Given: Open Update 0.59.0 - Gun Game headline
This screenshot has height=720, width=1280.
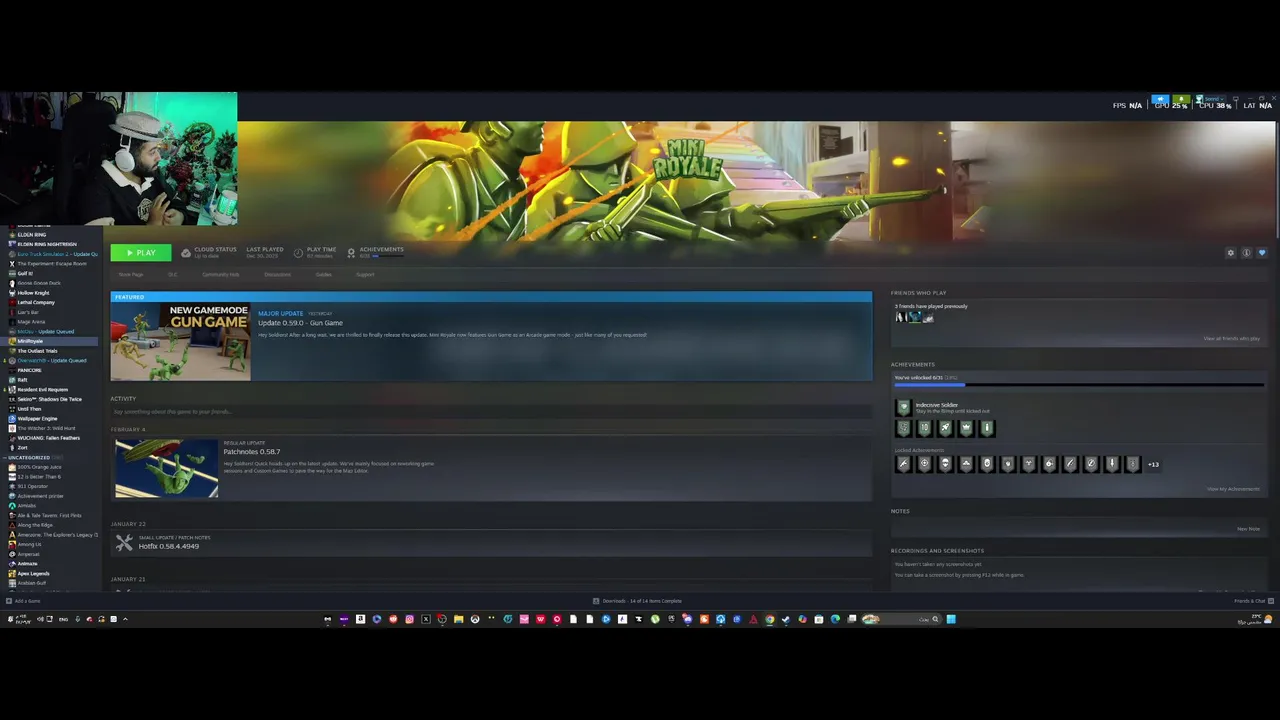Looking at the screenshot, I should (x=300, y=323).
